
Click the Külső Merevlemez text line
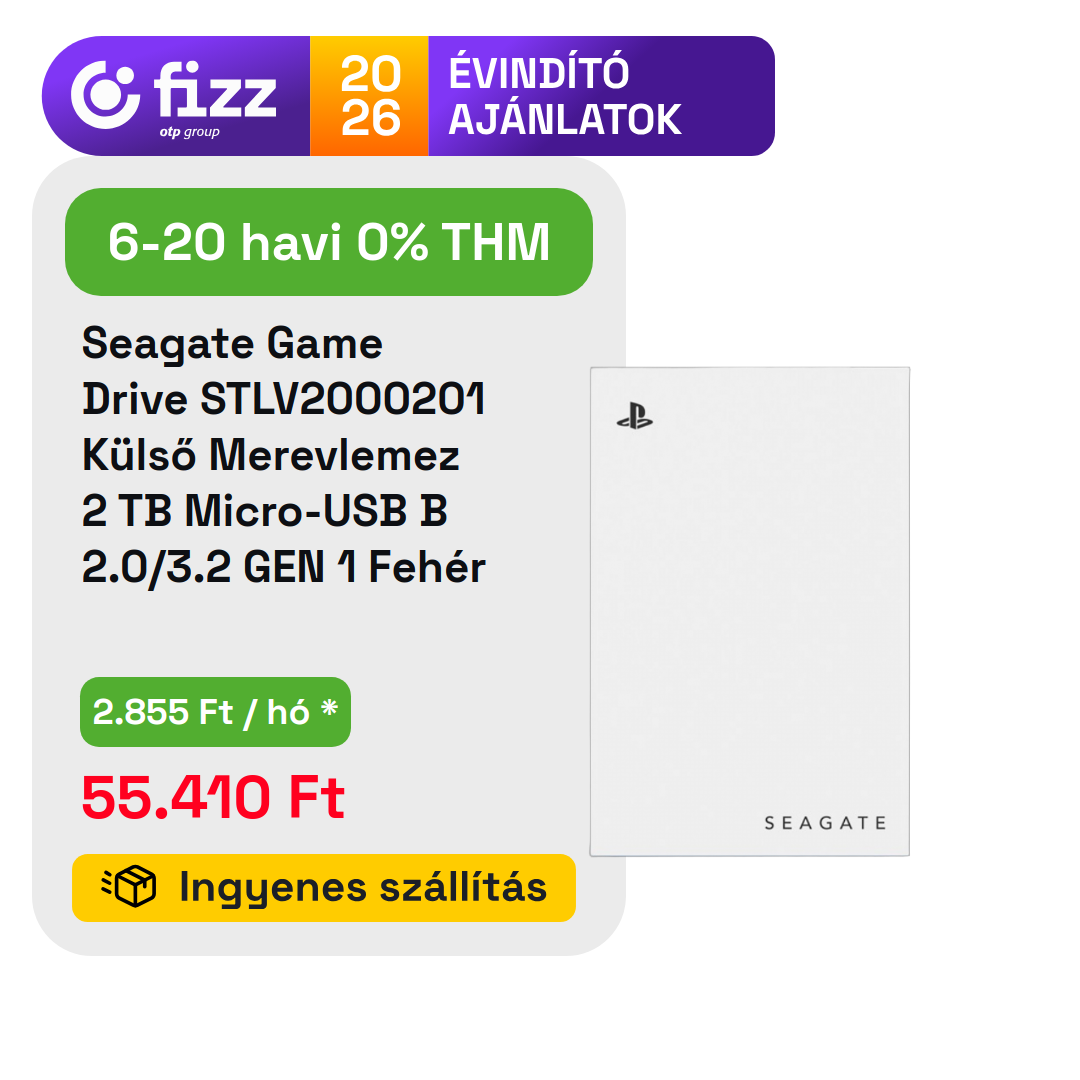[x=271, y=456]
